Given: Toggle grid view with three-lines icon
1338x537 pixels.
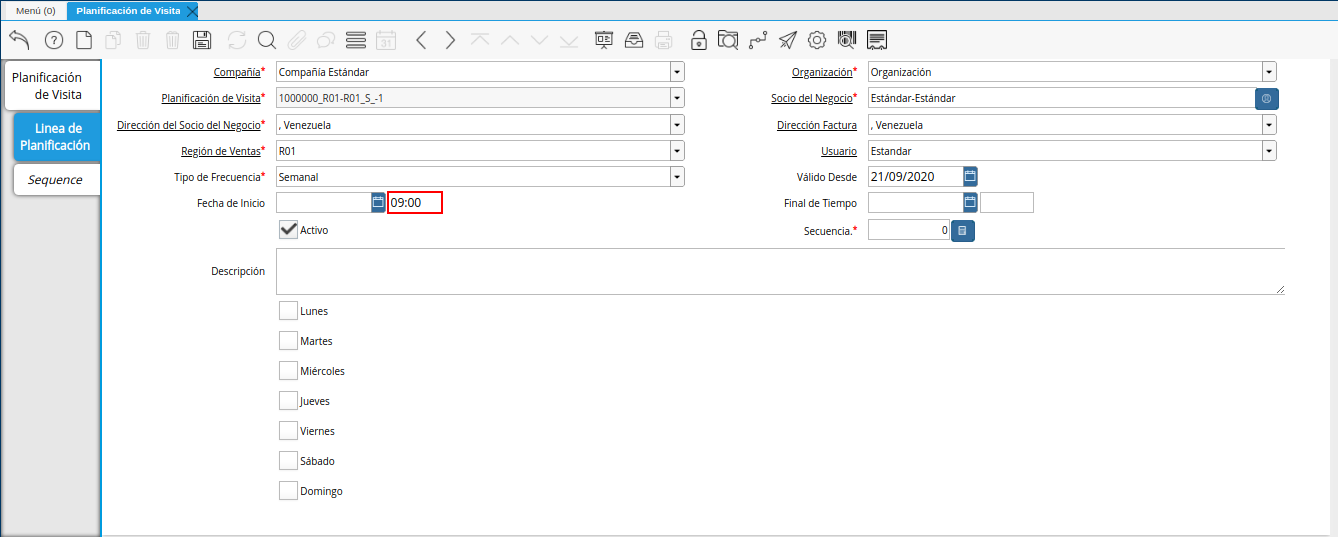Looking at the screenshot, I should 355,40.
